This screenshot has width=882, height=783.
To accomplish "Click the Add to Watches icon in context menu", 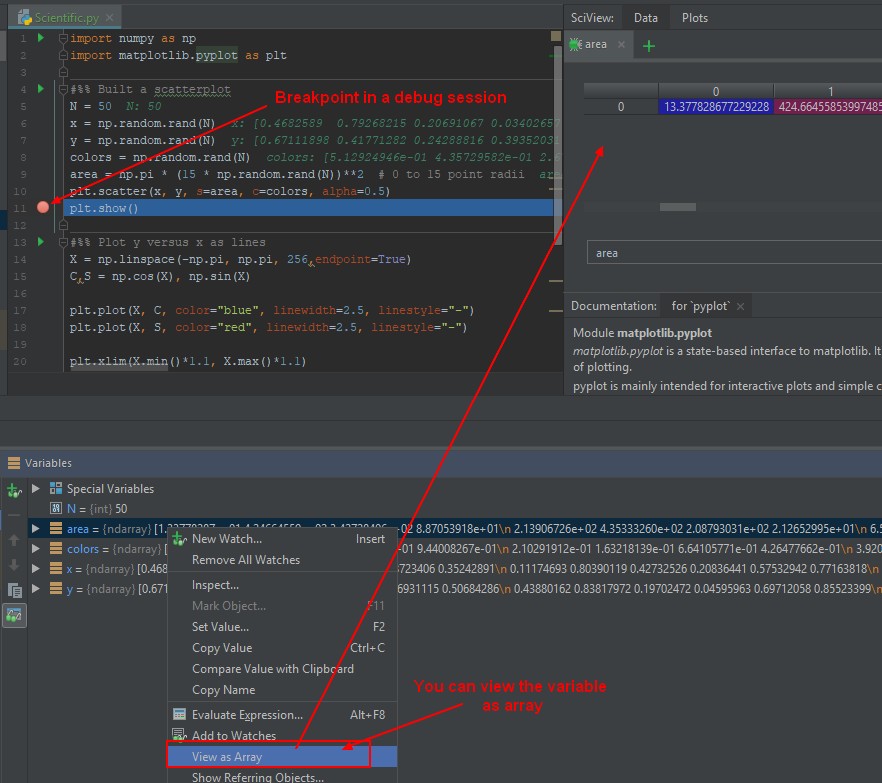I will (178, 735).
